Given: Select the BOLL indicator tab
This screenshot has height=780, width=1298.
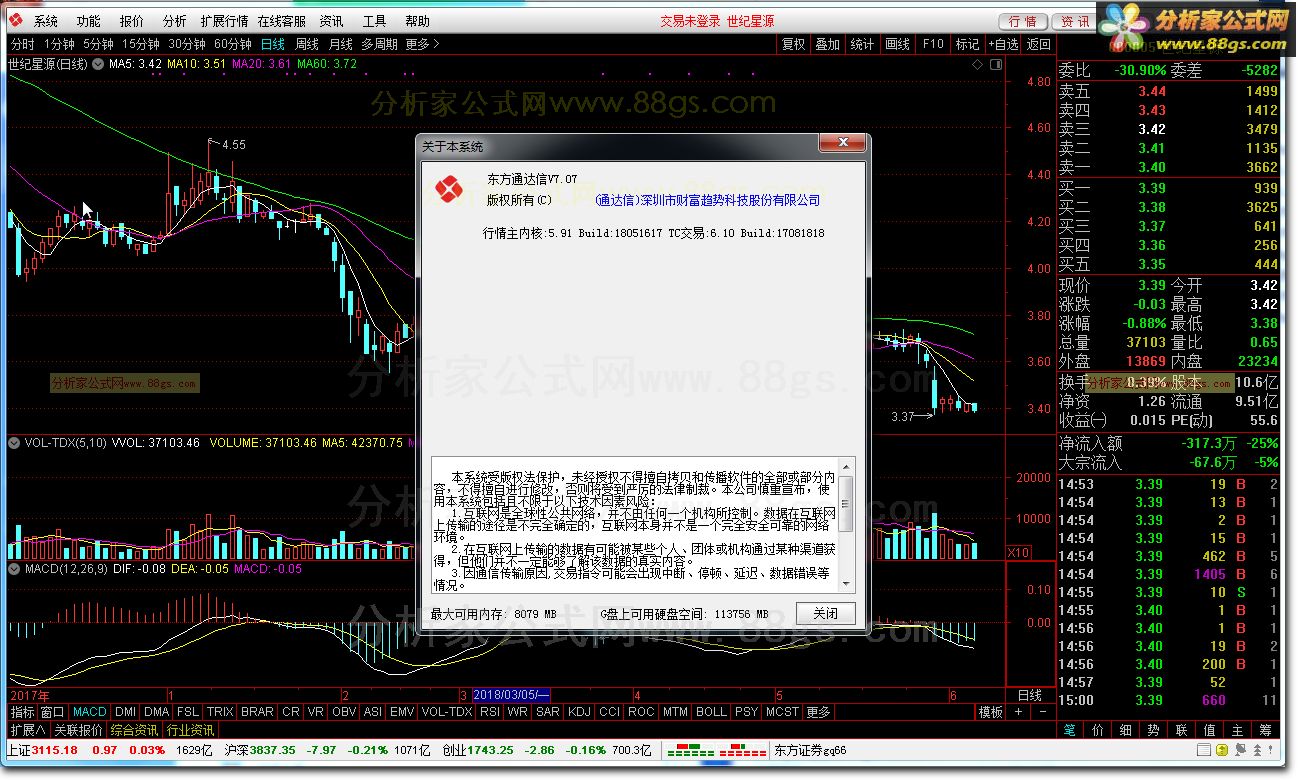Looking at the screenshot, I should (x=711, y=712).
